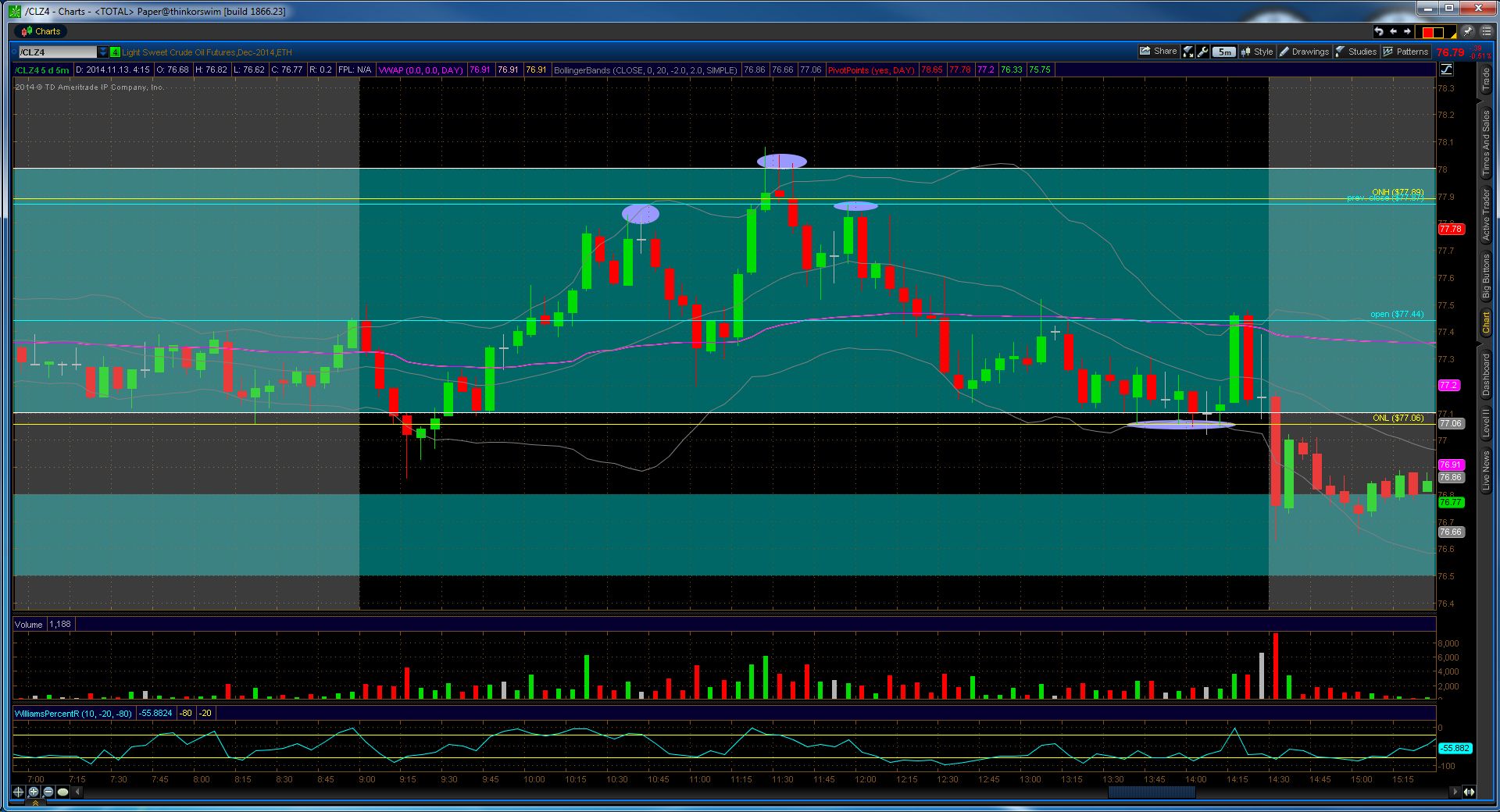Viewport: 1500px width, 812px height.
Task: Open chart settings wrench icon
Action: tap(1203, 52)
